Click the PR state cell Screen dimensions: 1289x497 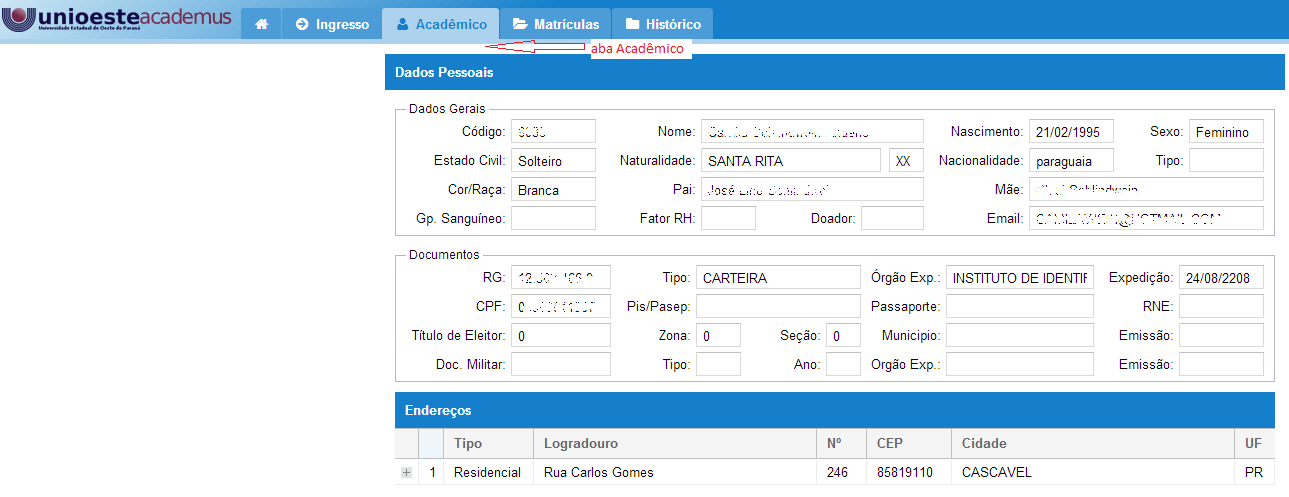pos(1255,473)
